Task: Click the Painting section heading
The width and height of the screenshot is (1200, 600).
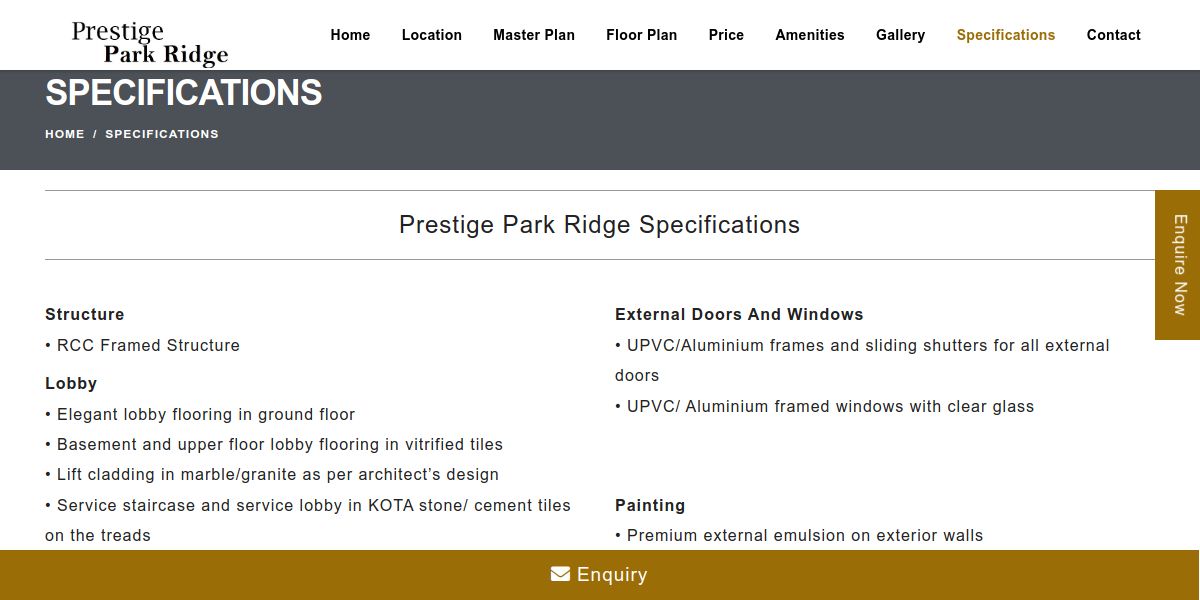Action: (650, 506)
